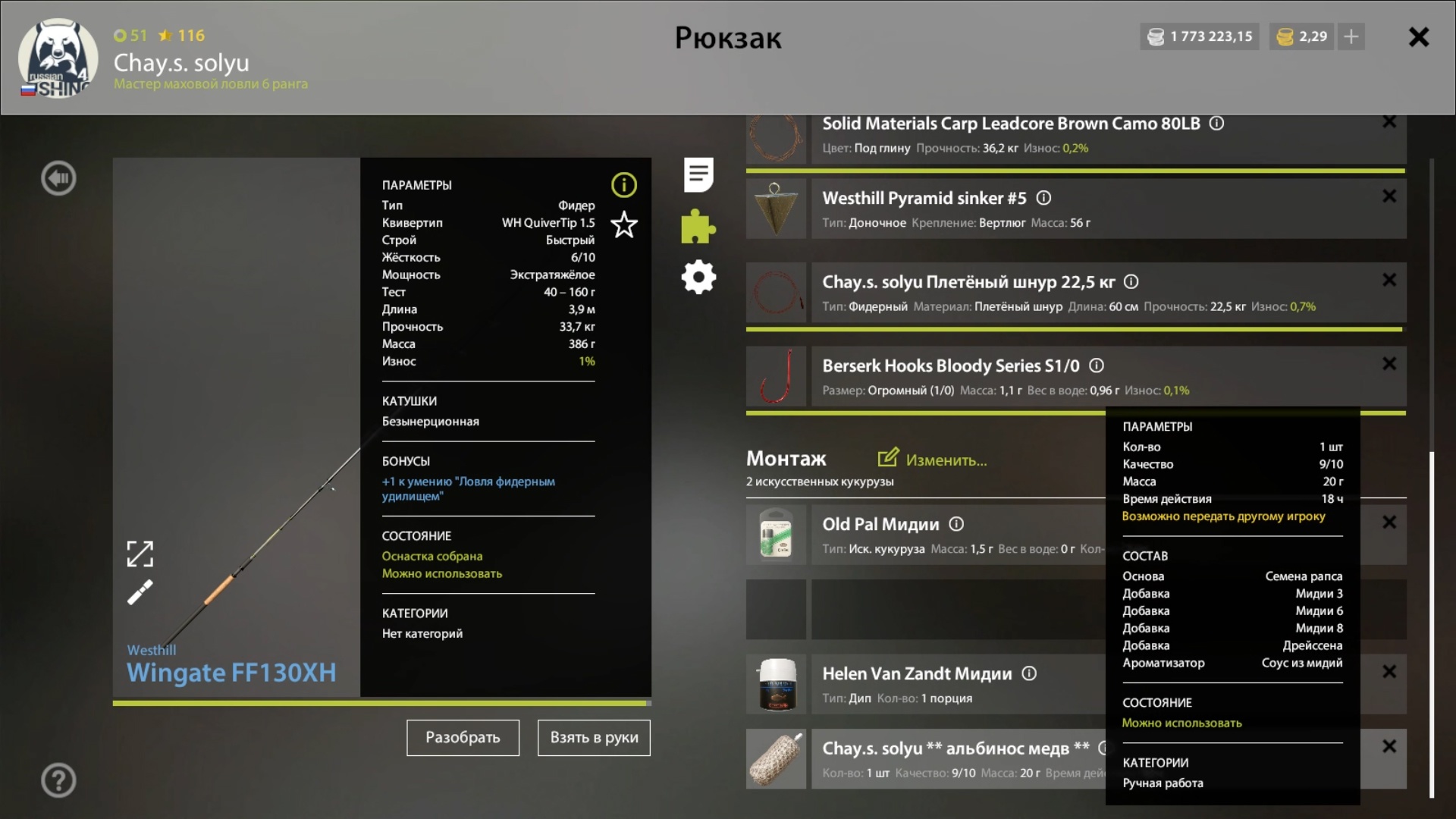Viewport: 1456px width, 819px height.
Task: Open info for Helen Van Zandt Мидии
Action: 1029,673
